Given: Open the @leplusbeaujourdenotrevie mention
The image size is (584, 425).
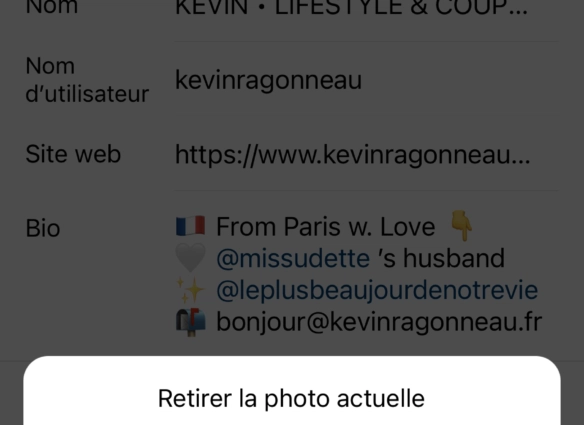Looking at the screenshot, I should click(x=377, y=290).
